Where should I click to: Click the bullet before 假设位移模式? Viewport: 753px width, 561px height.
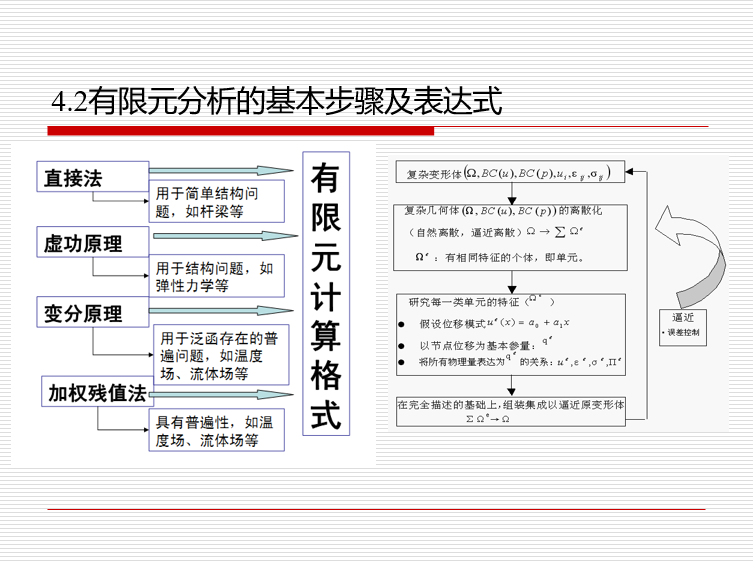400,325
